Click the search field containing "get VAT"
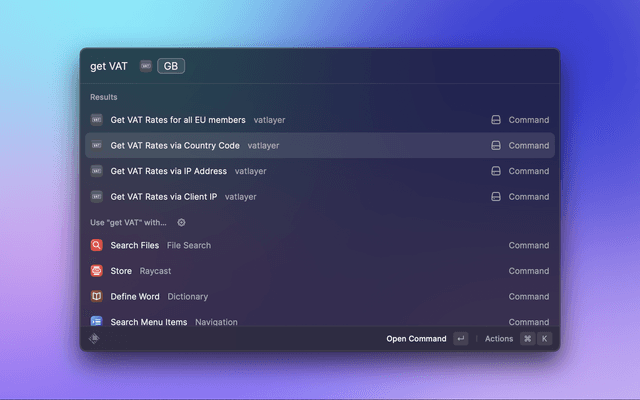The image size is (640, 400). click(109, 66)
